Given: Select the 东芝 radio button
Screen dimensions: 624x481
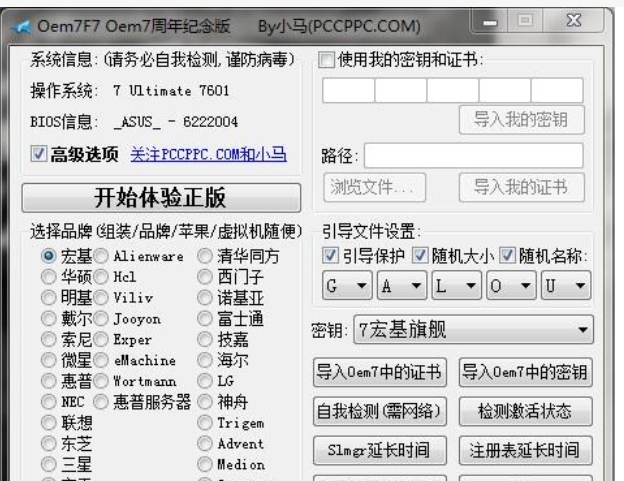Looking at the screenshot, I should pos(49,444).
